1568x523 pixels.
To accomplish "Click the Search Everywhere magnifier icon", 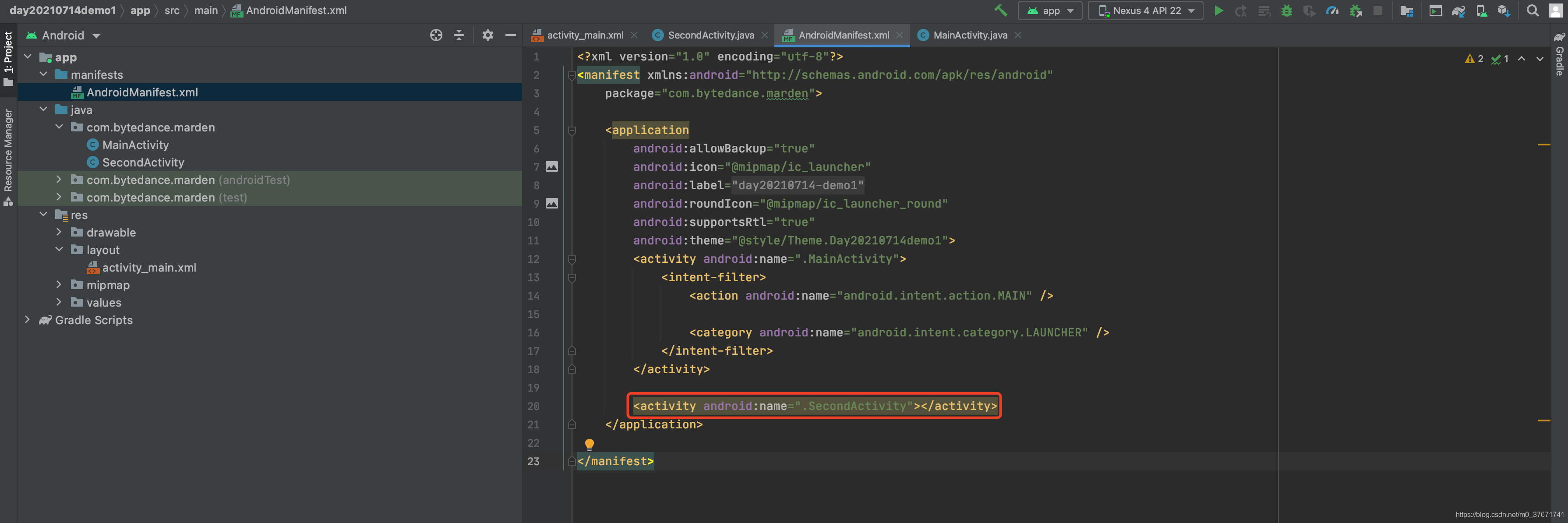I will tap(1533, 11).
